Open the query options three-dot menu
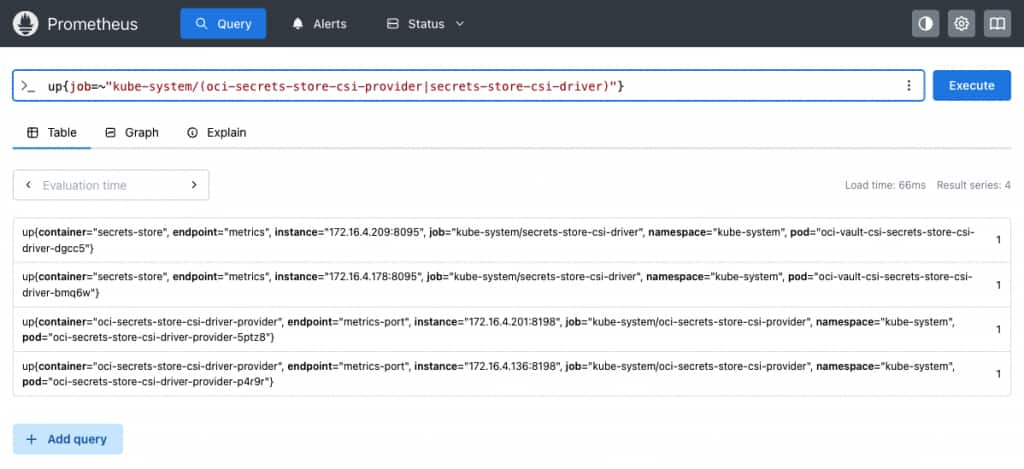 click(908, 86)
